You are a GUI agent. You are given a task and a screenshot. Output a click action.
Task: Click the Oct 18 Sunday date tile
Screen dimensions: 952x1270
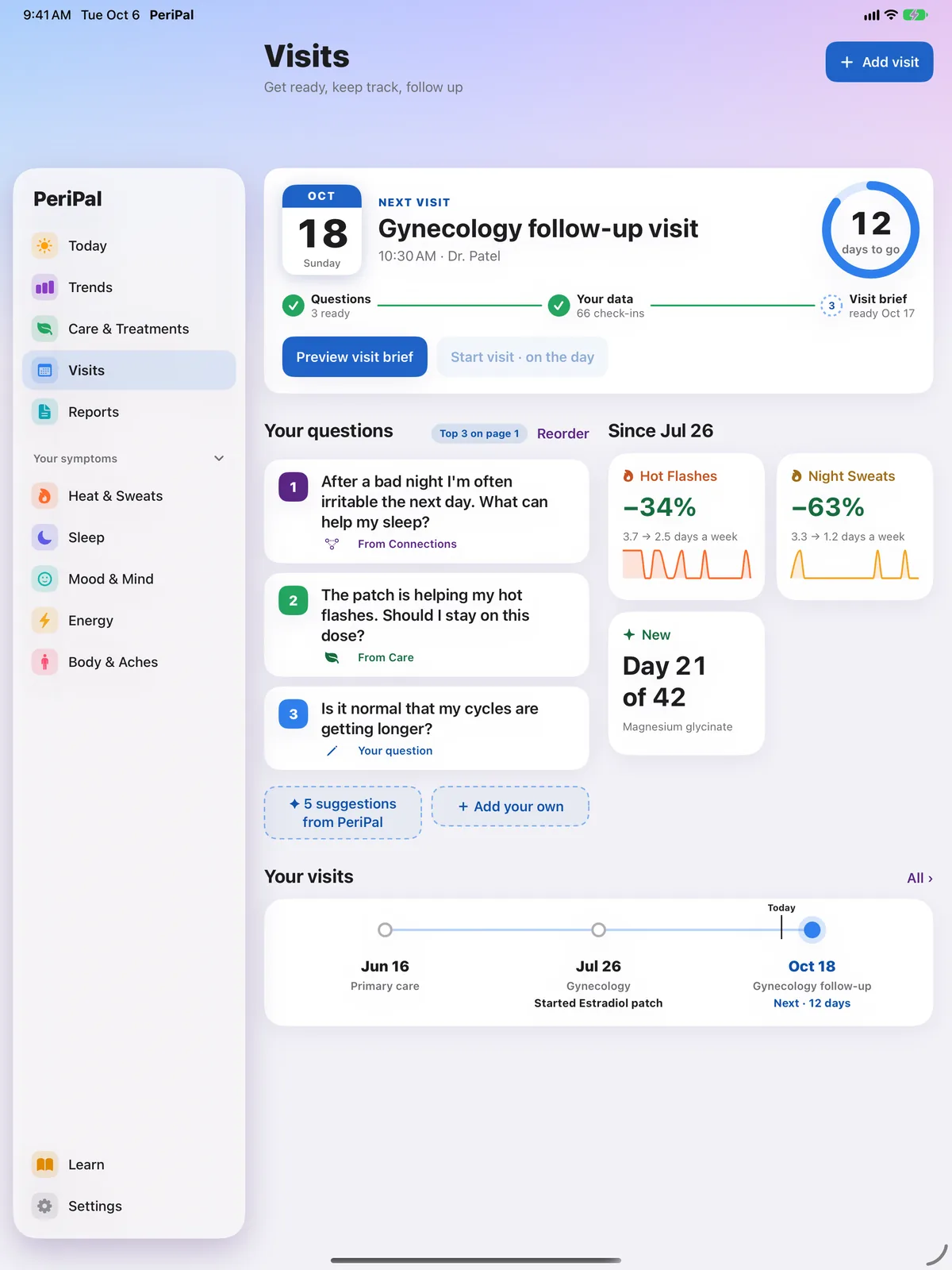point(322,230)
